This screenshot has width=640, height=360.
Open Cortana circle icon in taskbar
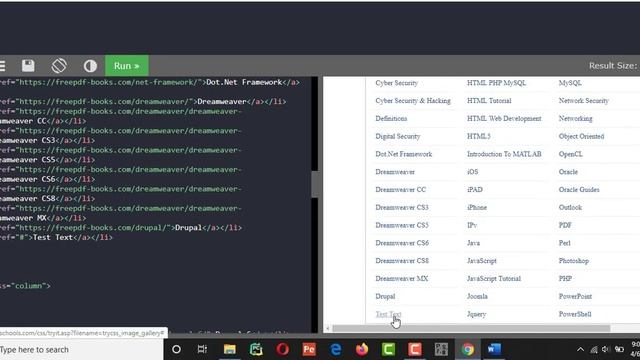point(176,349)
